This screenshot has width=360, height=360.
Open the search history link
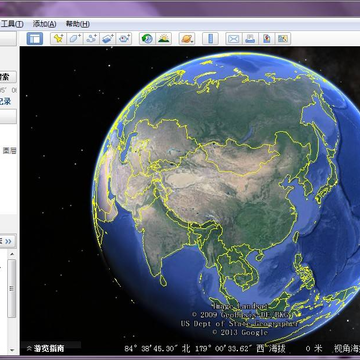[x=5, y=101]
